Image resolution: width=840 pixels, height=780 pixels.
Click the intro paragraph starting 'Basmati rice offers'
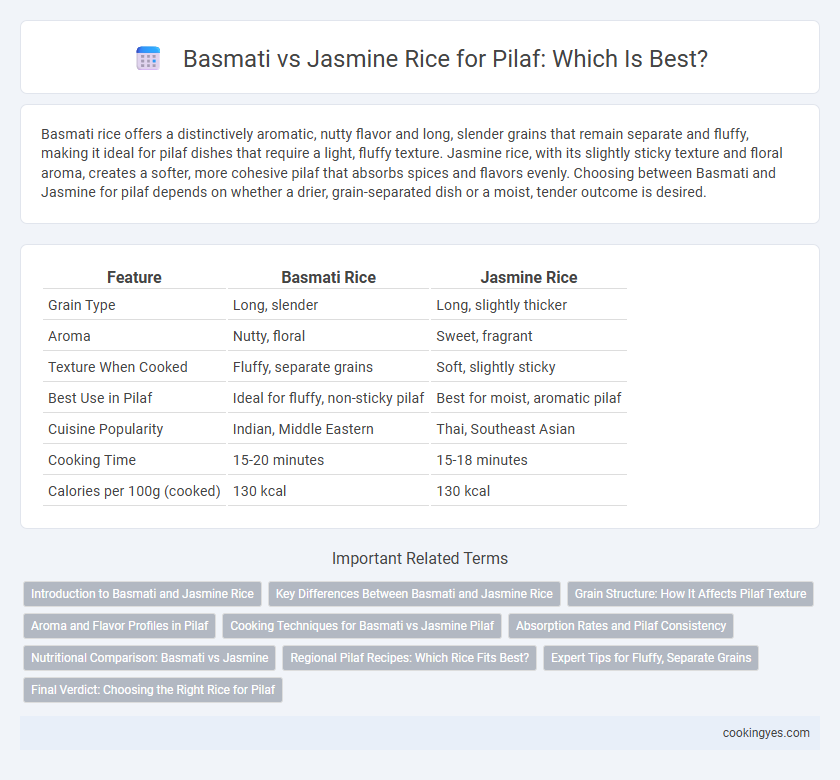click(x=412, y=163)
